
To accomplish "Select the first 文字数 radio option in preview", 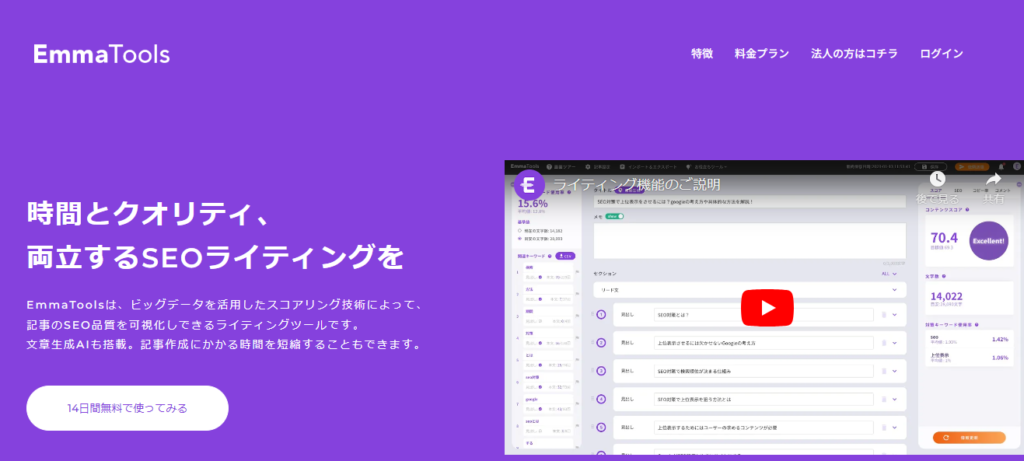I will (520, 230).
